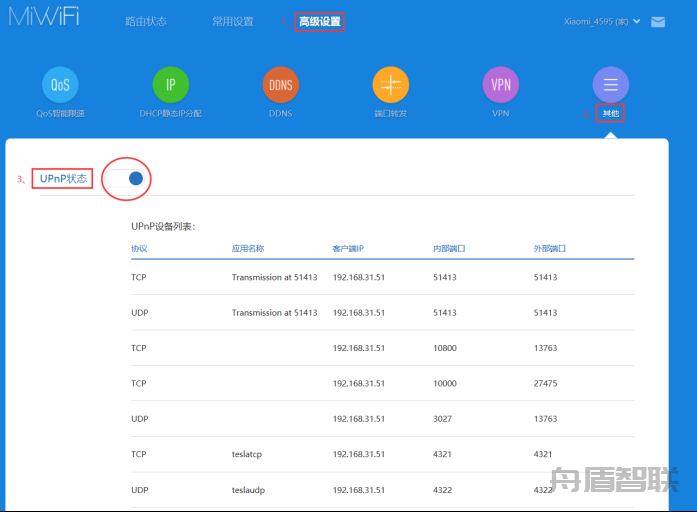Select the orange DDNS icon
697x512 pixels.
tap(280, 85)
